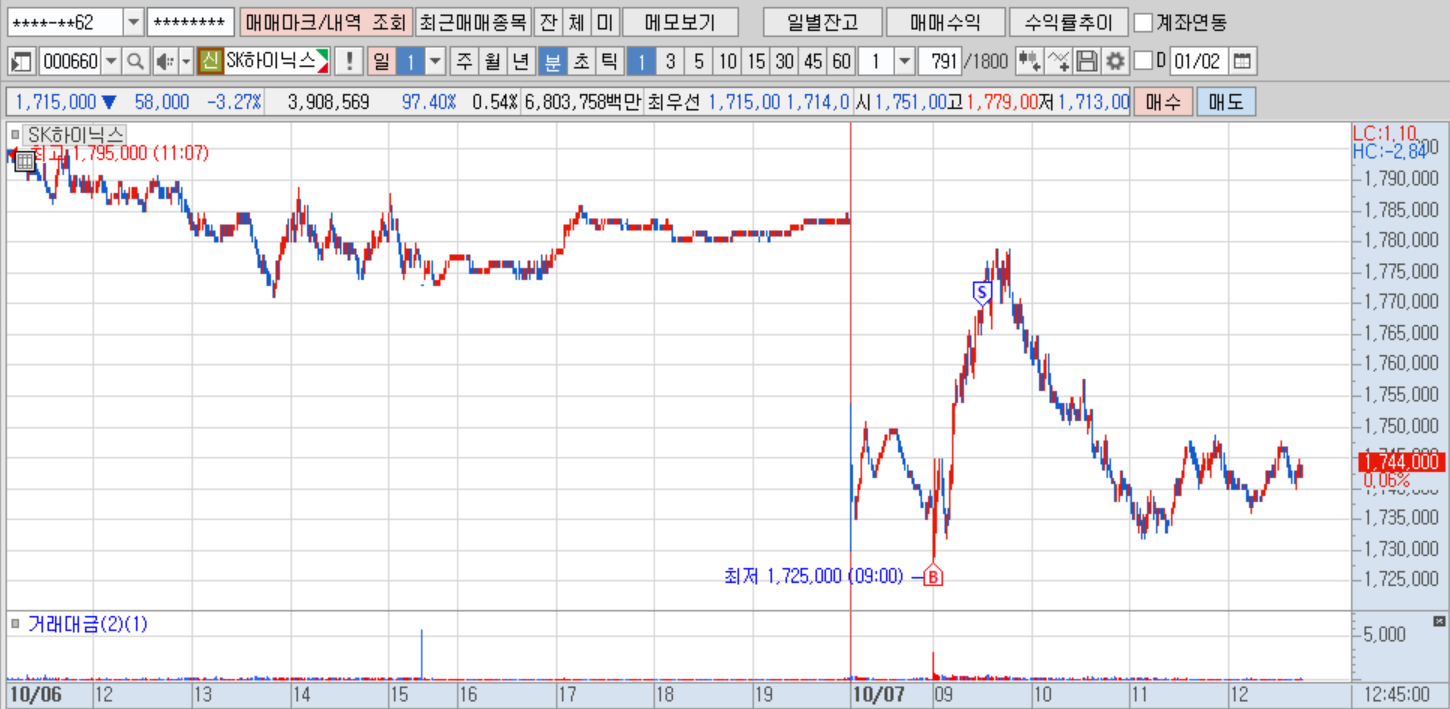Click the 잔 button
The image size is (1450, 709).
548,22
